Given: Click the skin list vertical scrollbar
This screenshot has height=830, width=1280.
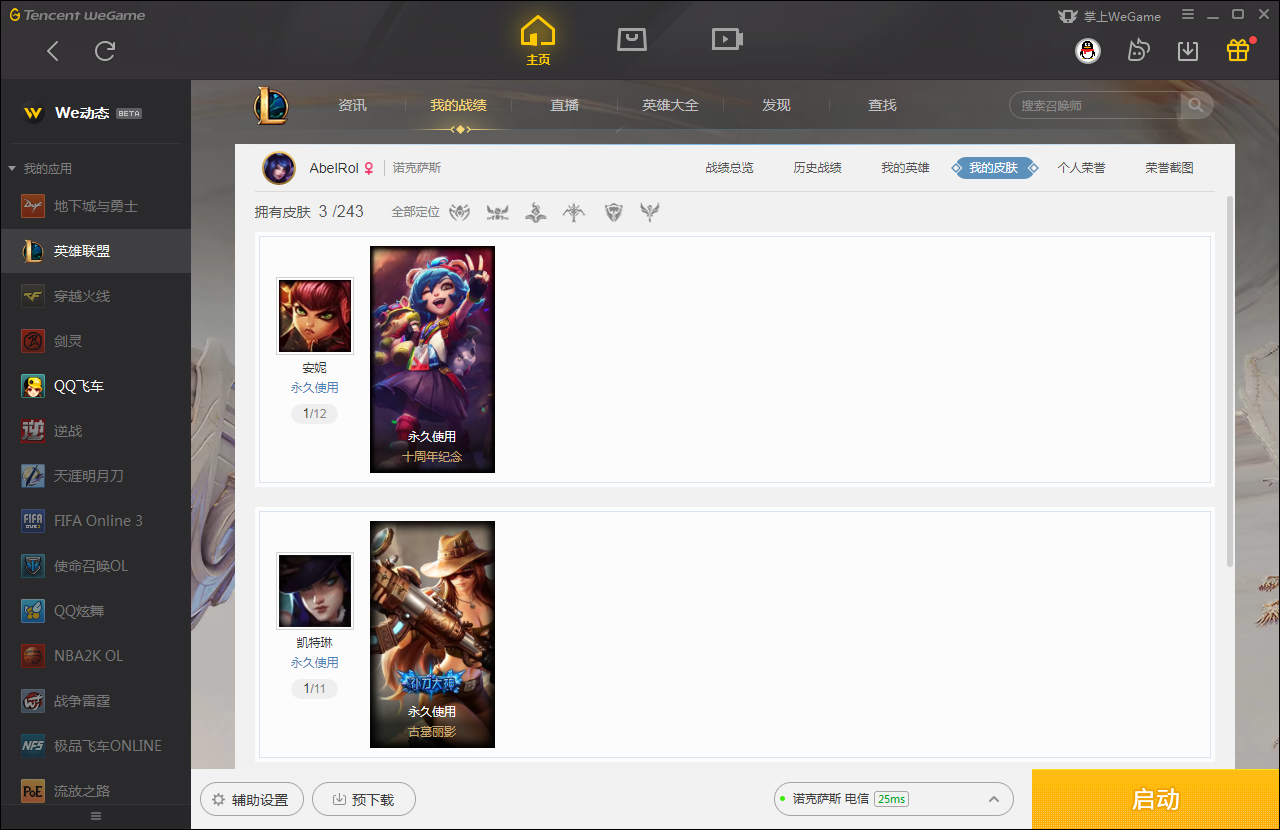Looking at the screenshot, I should tap(1230, 382).
